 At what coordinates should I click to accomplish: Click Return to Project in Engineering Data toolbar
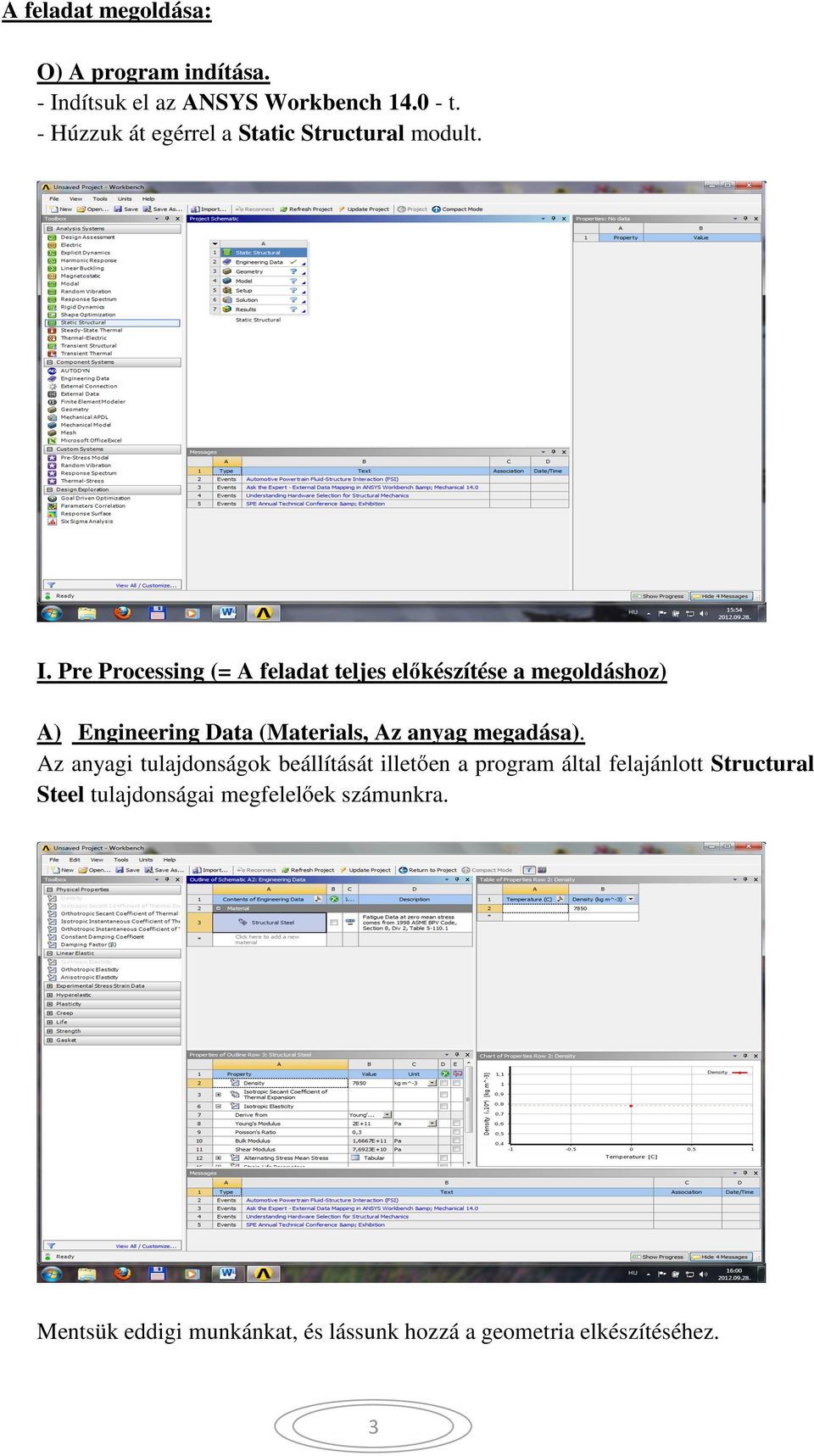pos(427,869)
